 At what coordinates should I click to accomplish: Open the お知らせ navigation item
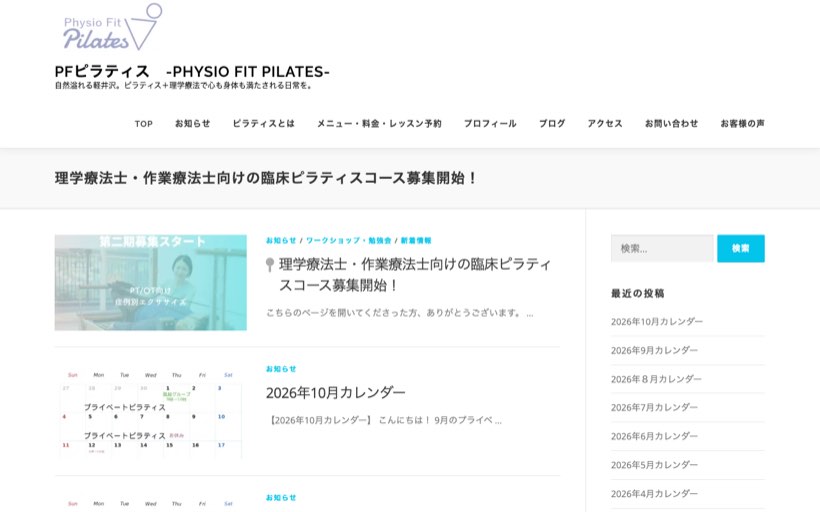[192, 123]
